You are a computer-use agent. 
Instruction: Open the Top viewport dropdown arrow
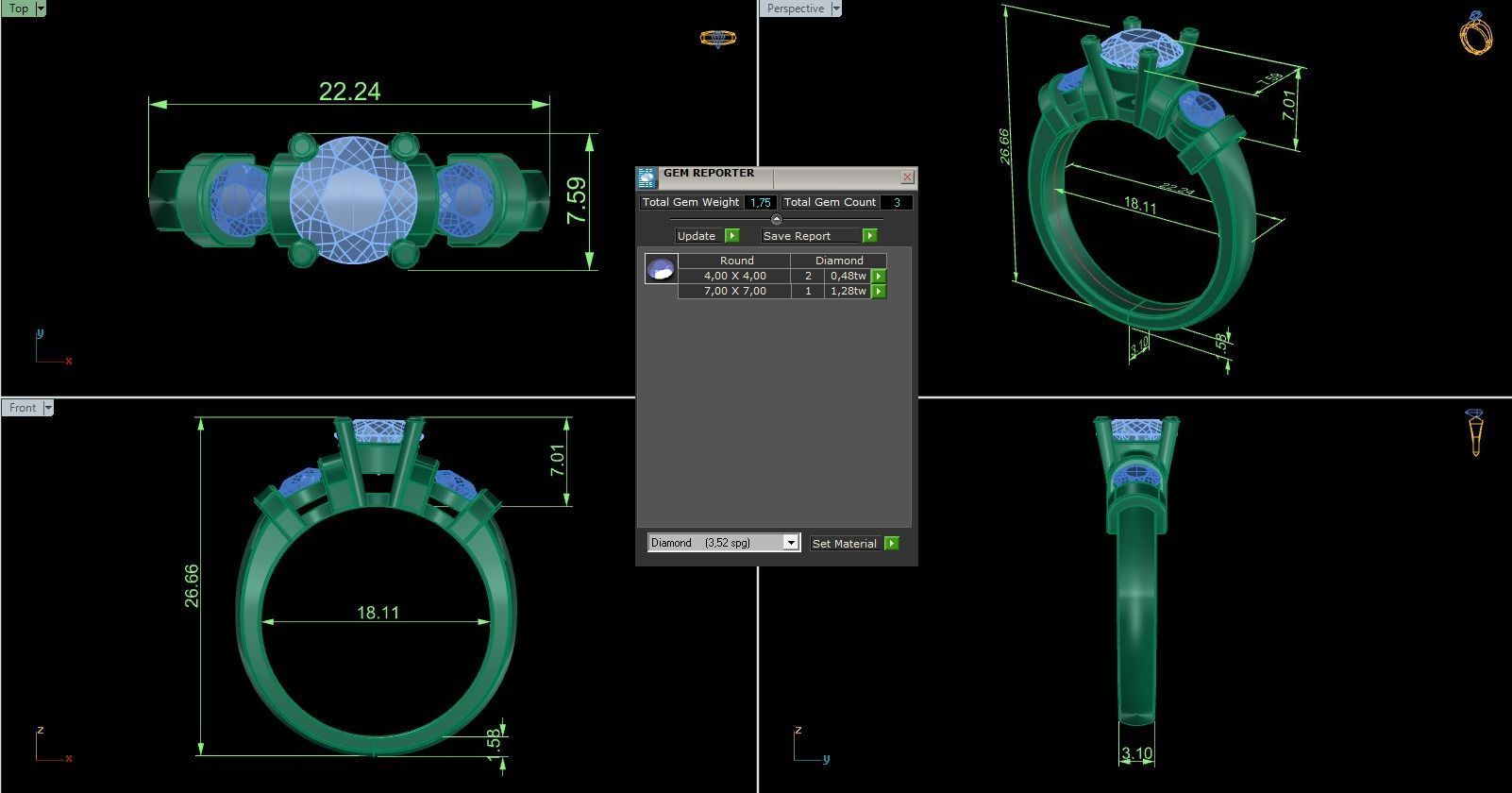(x=41, y=8)
